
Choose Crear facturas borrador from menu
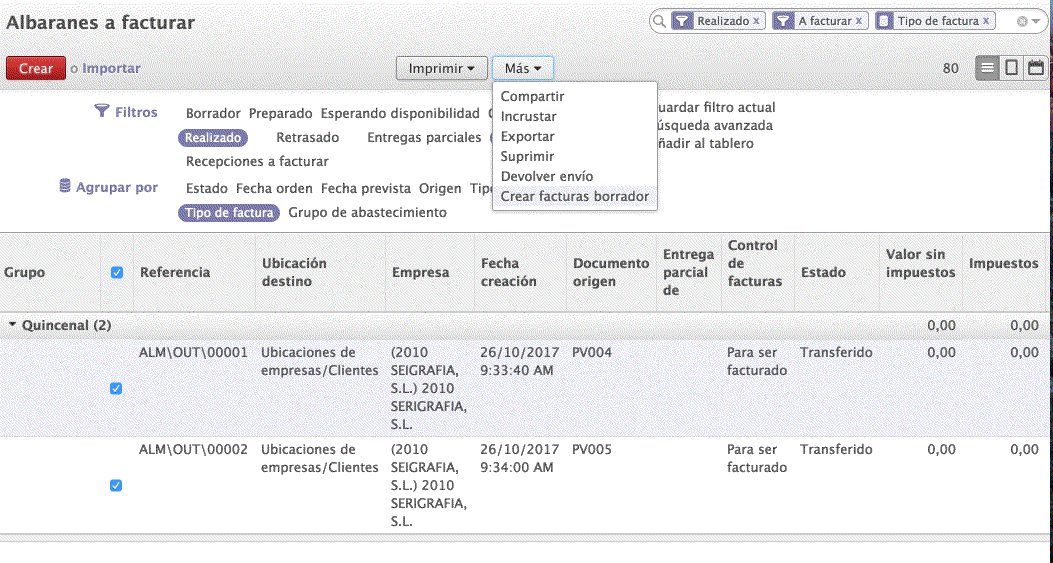[574, 196]
